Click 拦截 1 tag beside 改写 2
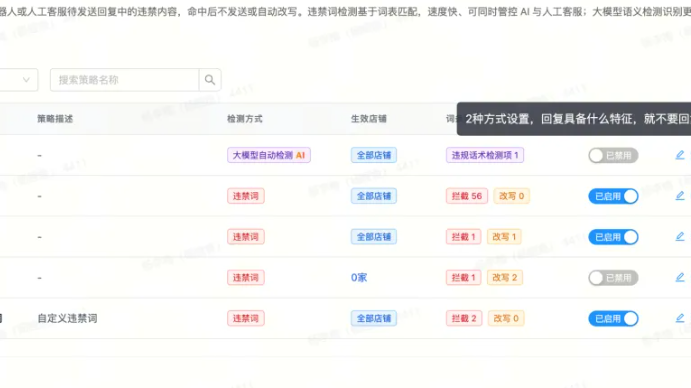The image size is (691, 388). (x=463, y=277)
